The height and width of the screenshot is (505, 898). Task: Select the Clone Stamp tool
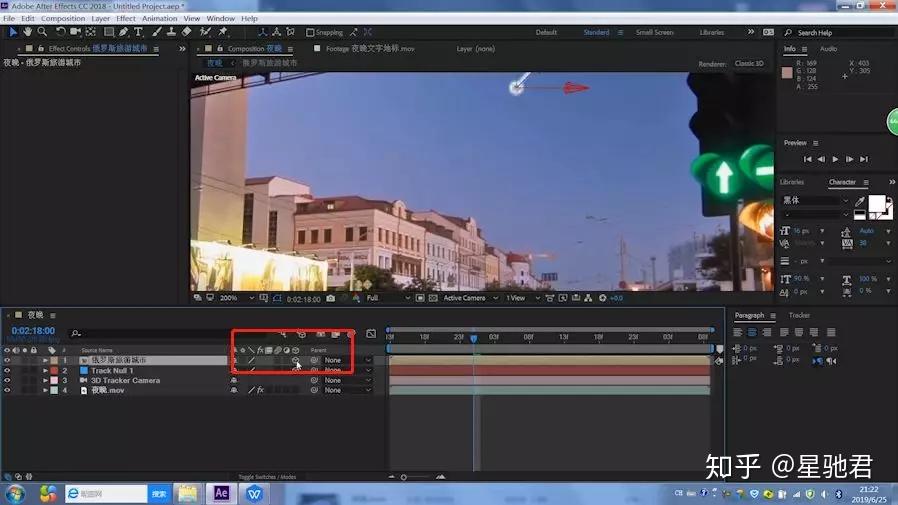[171, 32]
